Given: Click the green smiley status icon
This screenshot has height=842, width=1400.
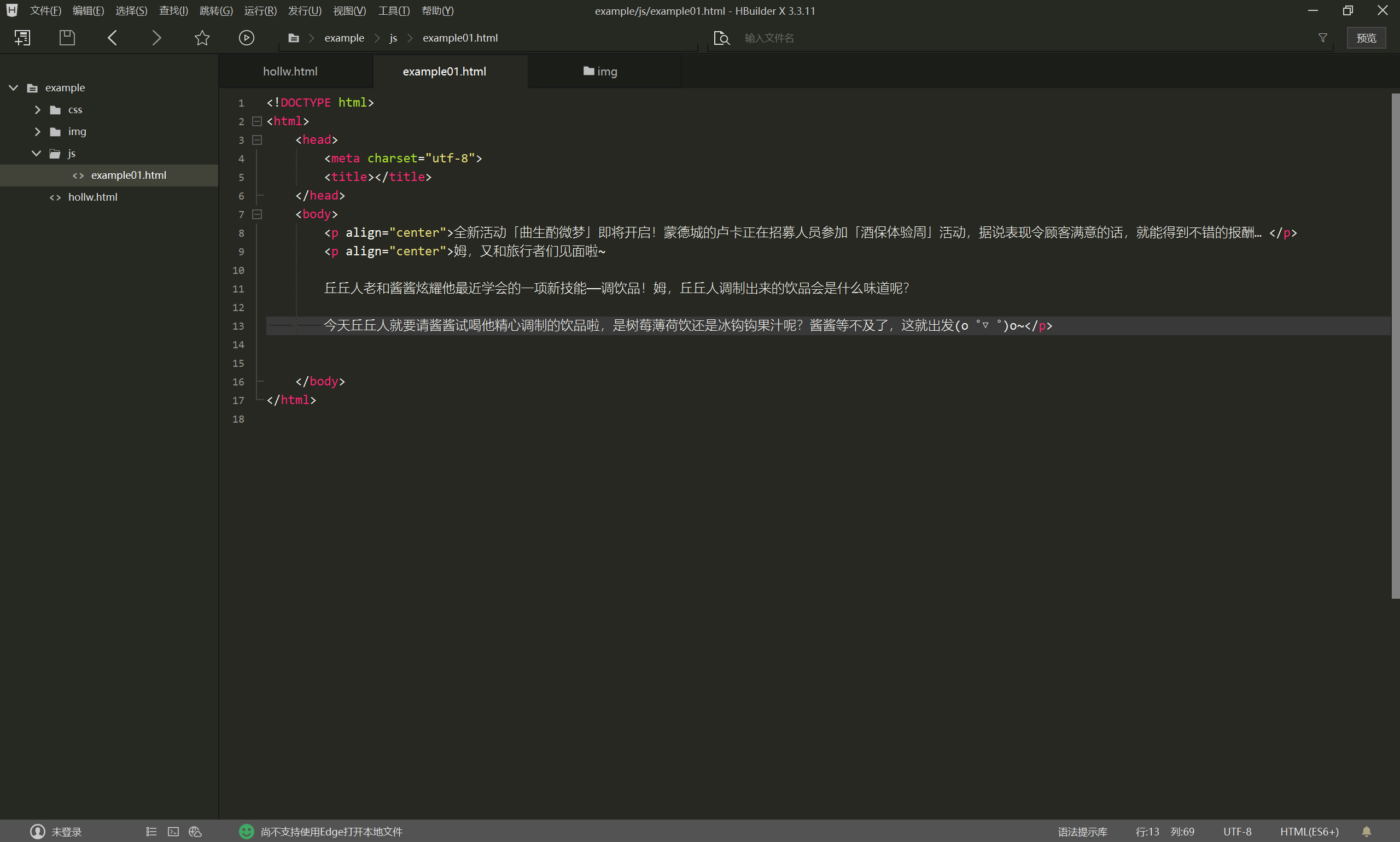Looking at the screenshot, I should point(246,832).
